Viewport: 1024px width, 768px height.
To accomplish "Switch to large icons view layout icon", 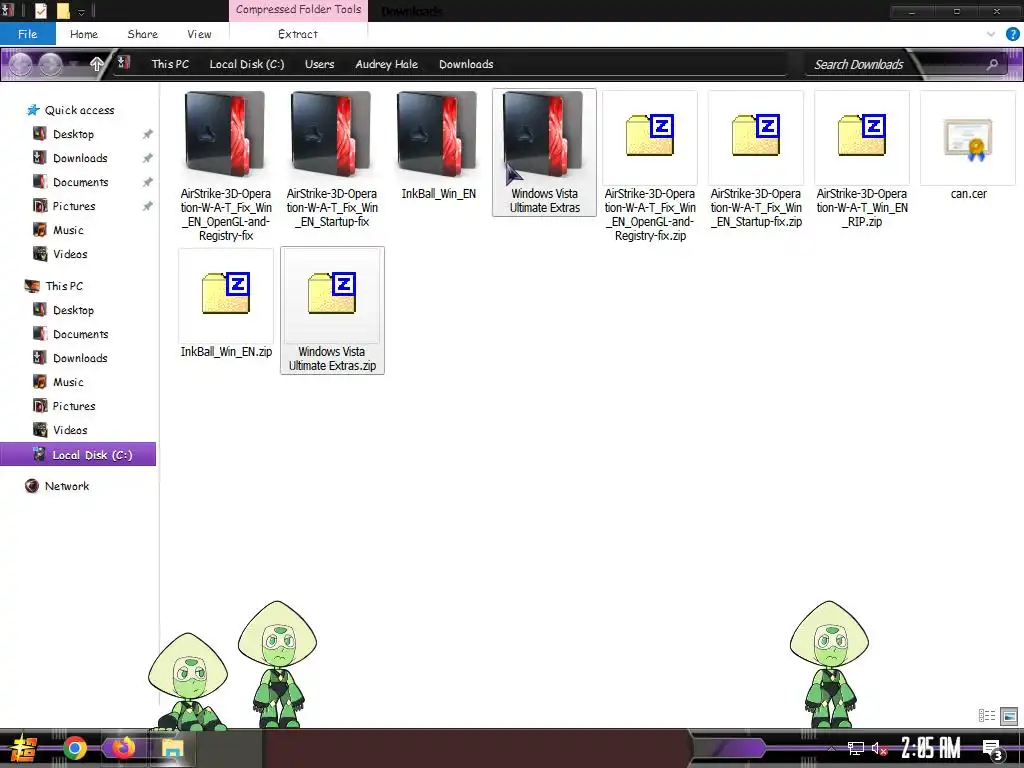I will tap(1009, 716).
